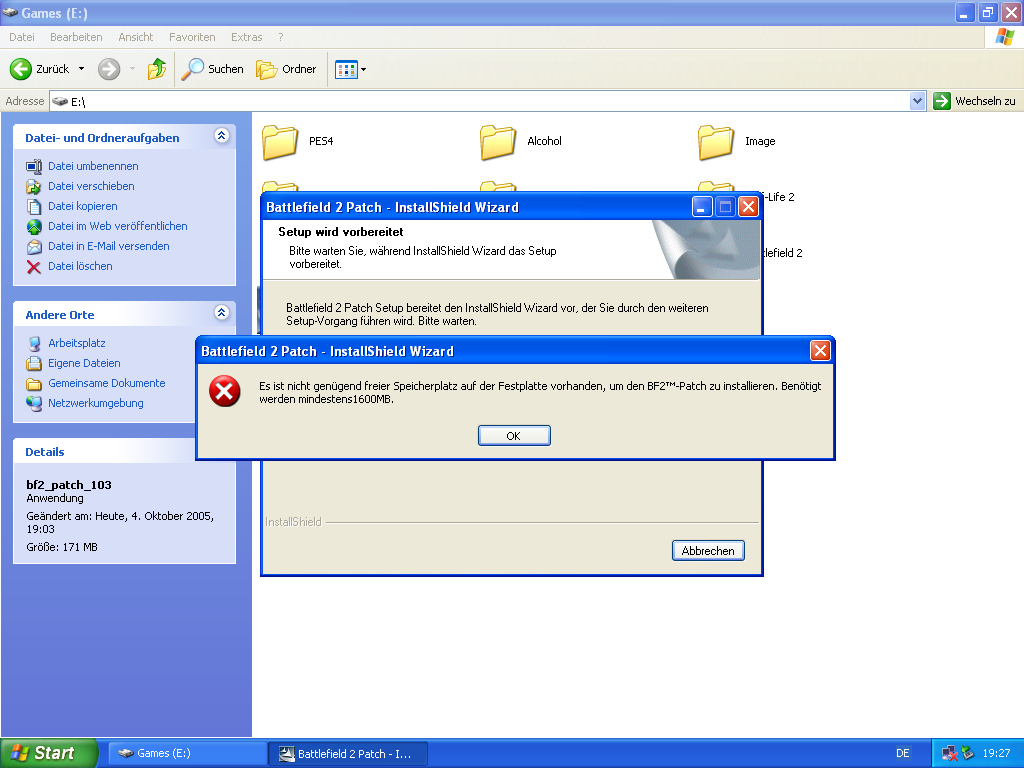Click Abbrechen in the InstallShield Wizard
The height and width of the screenshot is (768, 1024).
pyautogui.click(x=708, y=551)
